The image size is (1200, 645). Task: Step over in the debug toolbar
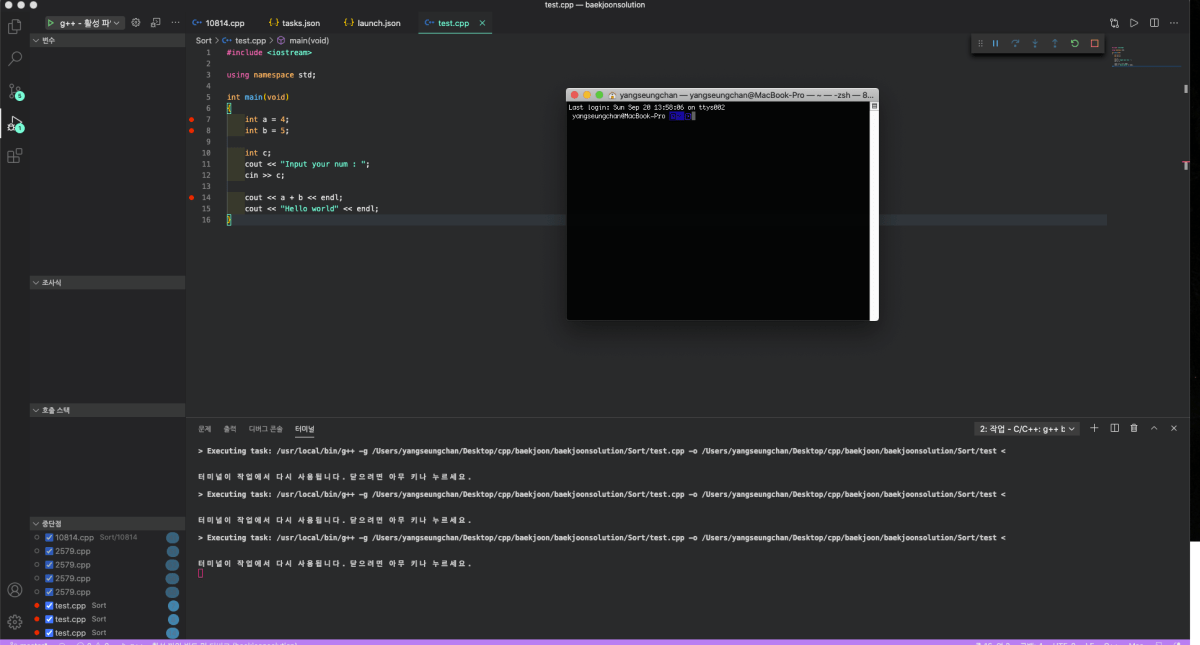[1015, 43]
